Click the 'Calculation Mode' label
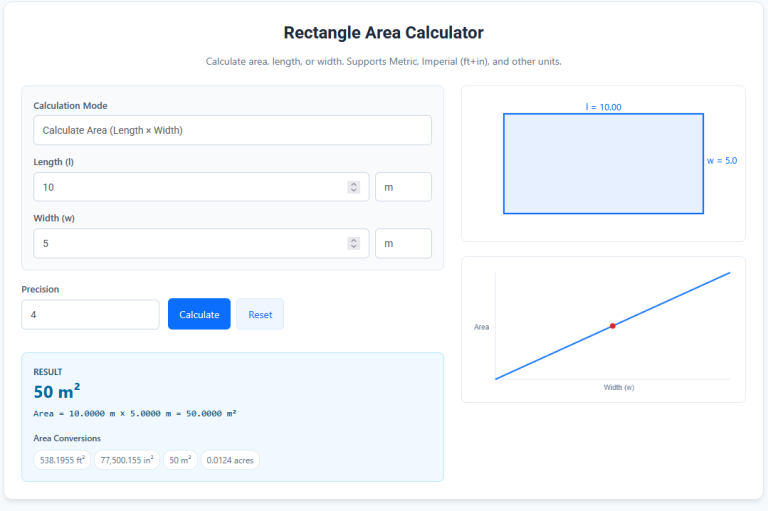This screenshot has height=511, width=768. (70, 106)
